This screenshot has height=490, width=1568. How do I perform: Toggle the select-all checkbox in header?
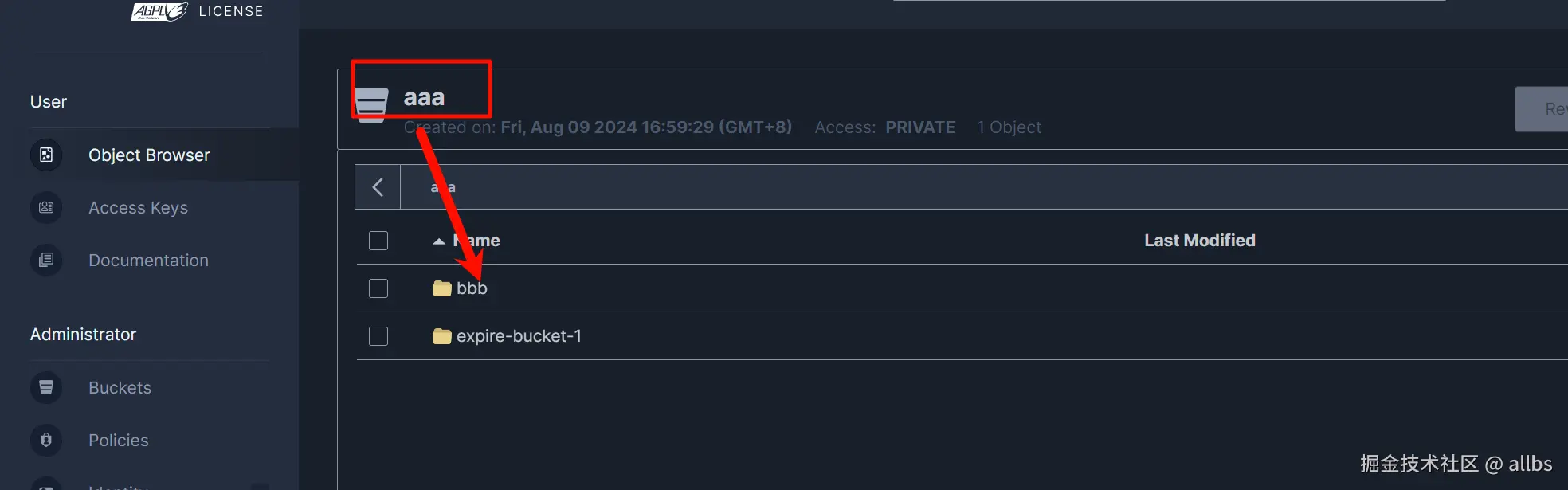pos(378,241)
